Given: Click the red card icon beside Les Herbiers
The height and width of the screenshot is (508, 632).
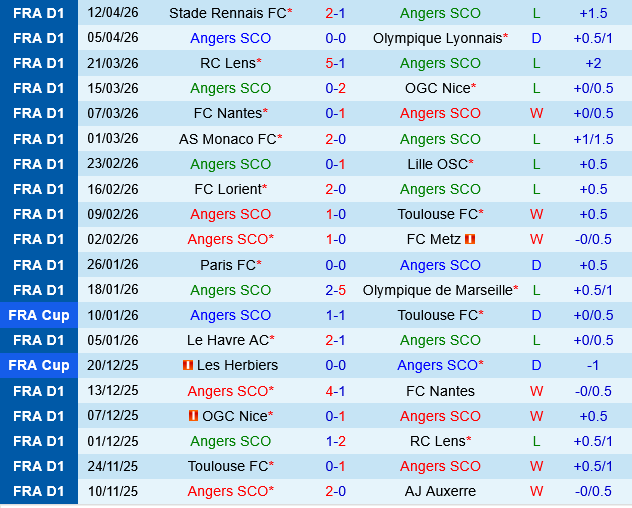Looking at the screenshot, I should [188, 366].
